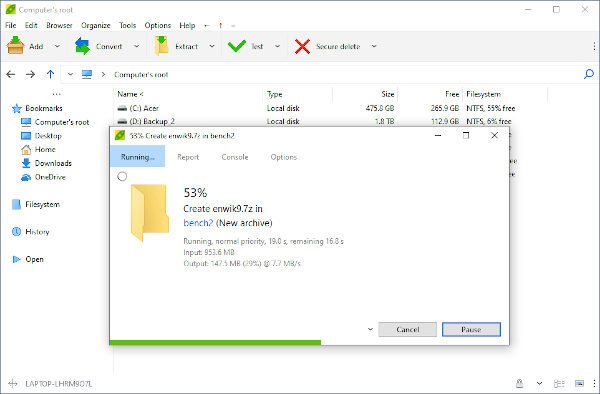The height and width of the screenshot is (394, 600).
Task: Click the search magnifier icon
Action: [589, 74]
